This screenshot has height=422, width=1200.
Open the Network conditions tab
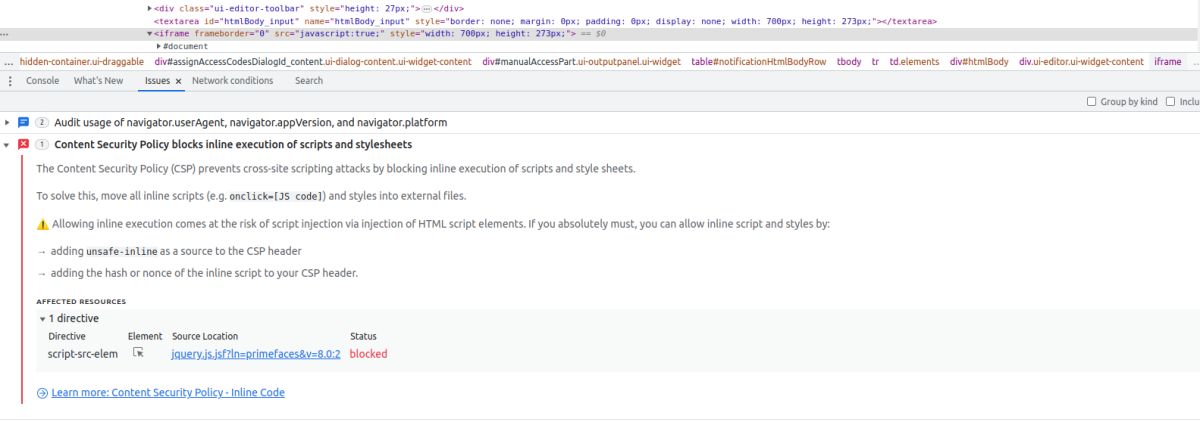coord(232,81)
